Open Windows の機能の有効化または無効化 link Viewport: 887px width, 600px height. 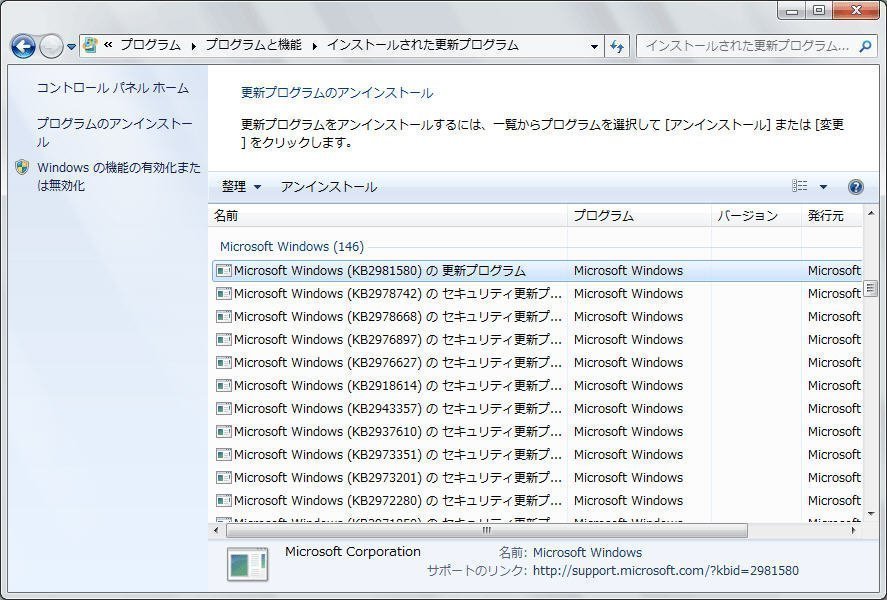(x=119, y=176)
